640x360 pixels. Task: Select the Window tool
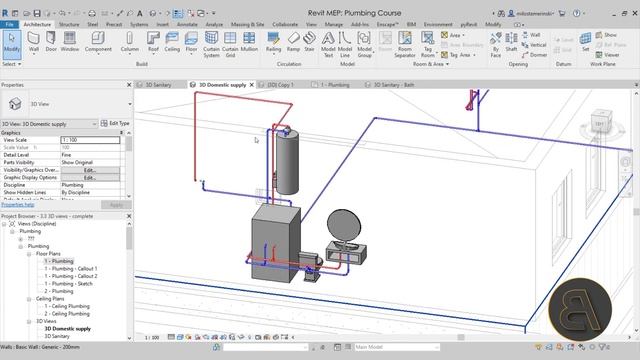tap(70, 42)
